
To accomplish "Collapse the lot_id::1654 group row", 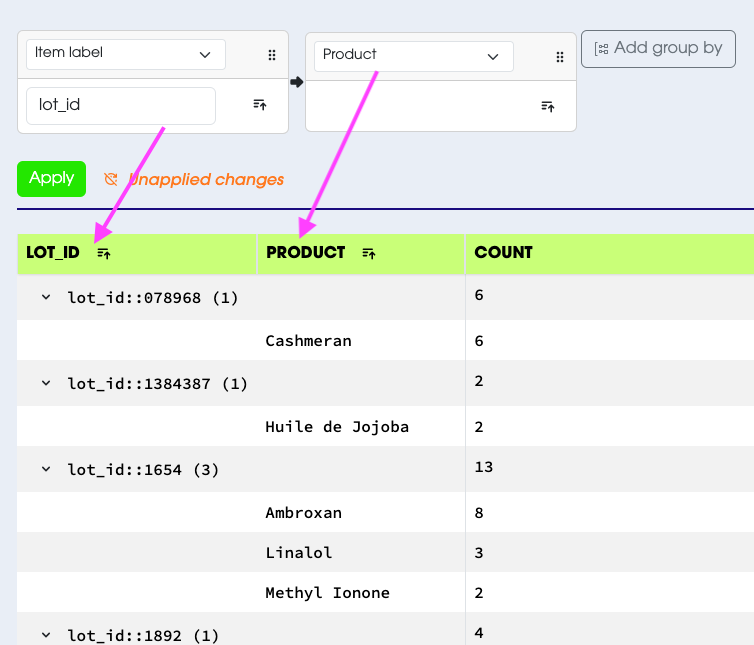I will [x=46, y=470].
